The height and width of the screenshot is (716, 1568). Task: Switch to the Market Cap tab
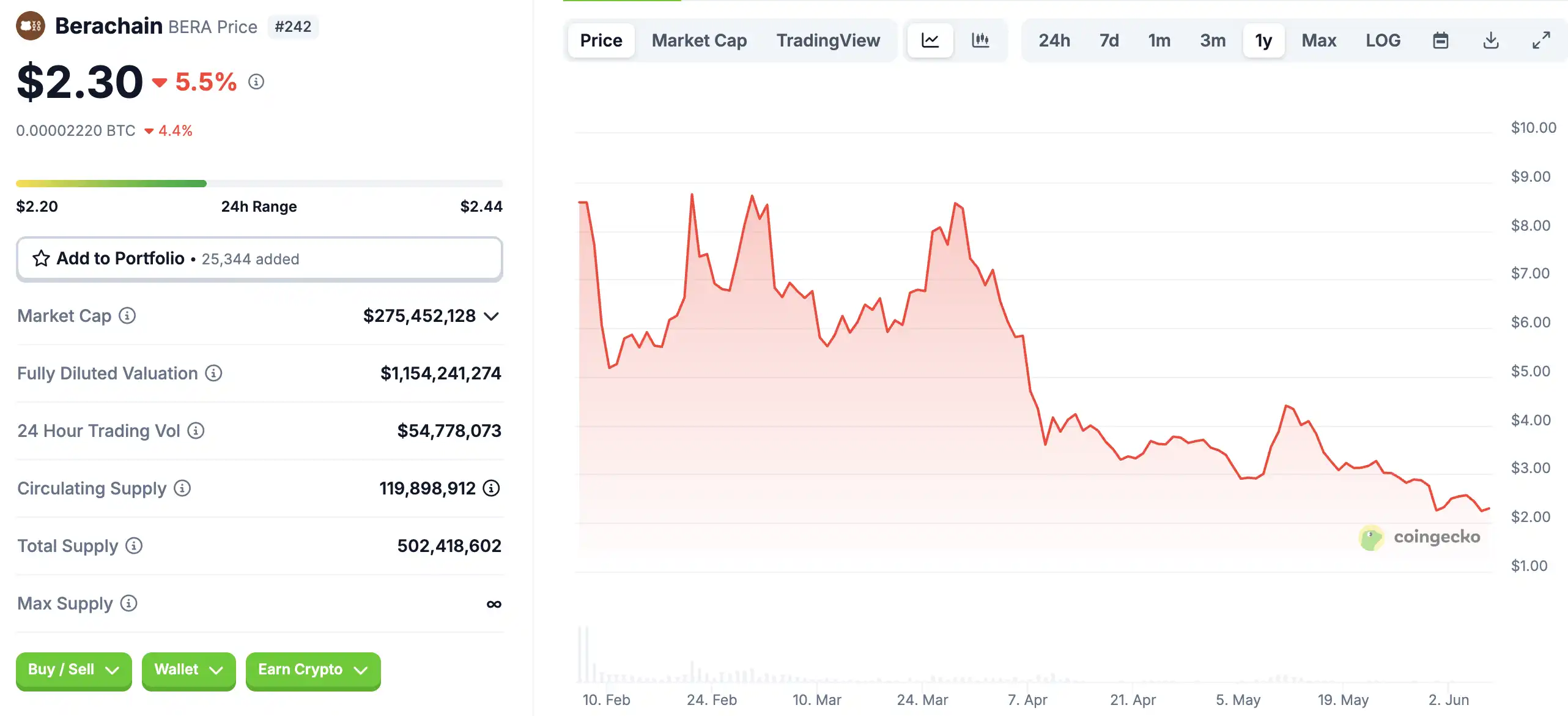point(699,40)
